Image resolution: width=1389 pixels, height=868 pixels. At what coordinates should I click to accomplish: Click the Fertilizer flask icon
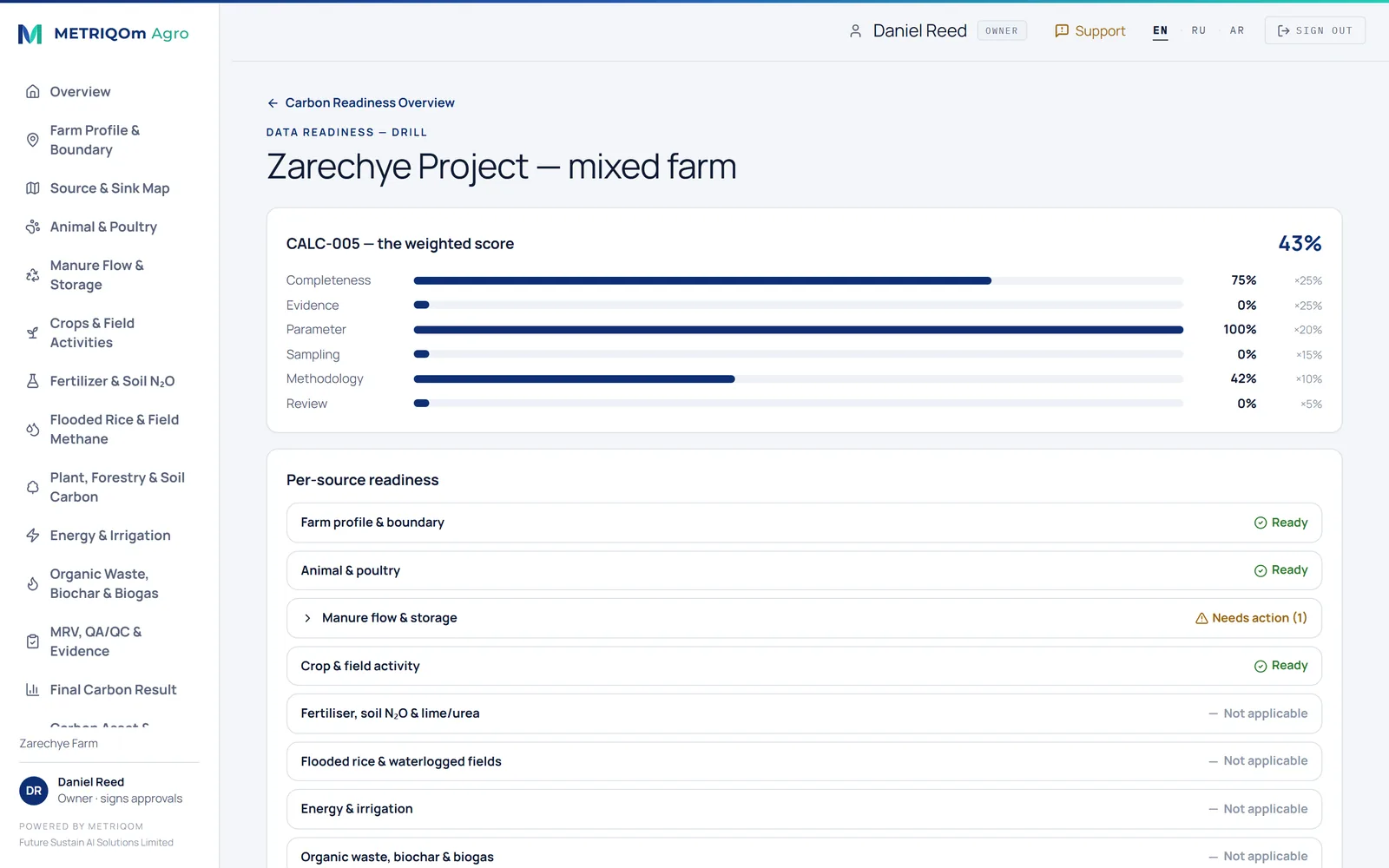[x=33, y=381]
